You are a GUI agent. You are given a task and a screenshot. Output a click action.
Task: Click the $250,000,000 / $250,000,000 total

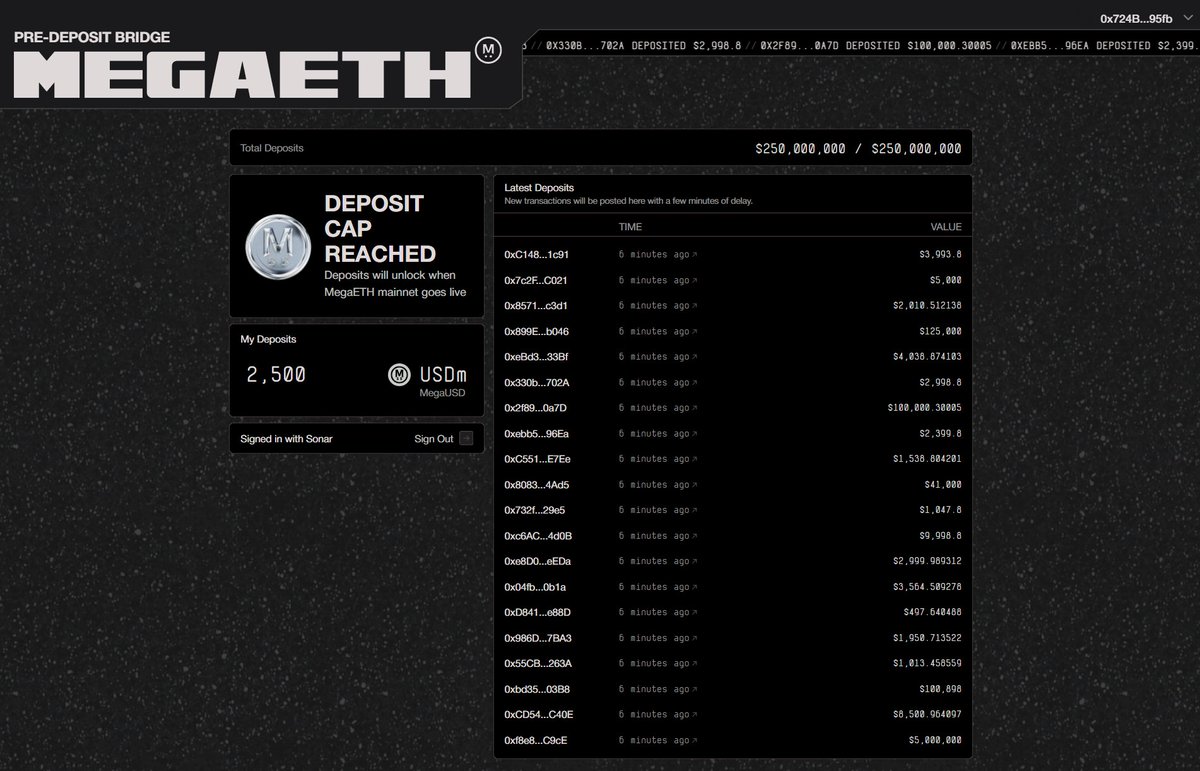pos(858,148)
